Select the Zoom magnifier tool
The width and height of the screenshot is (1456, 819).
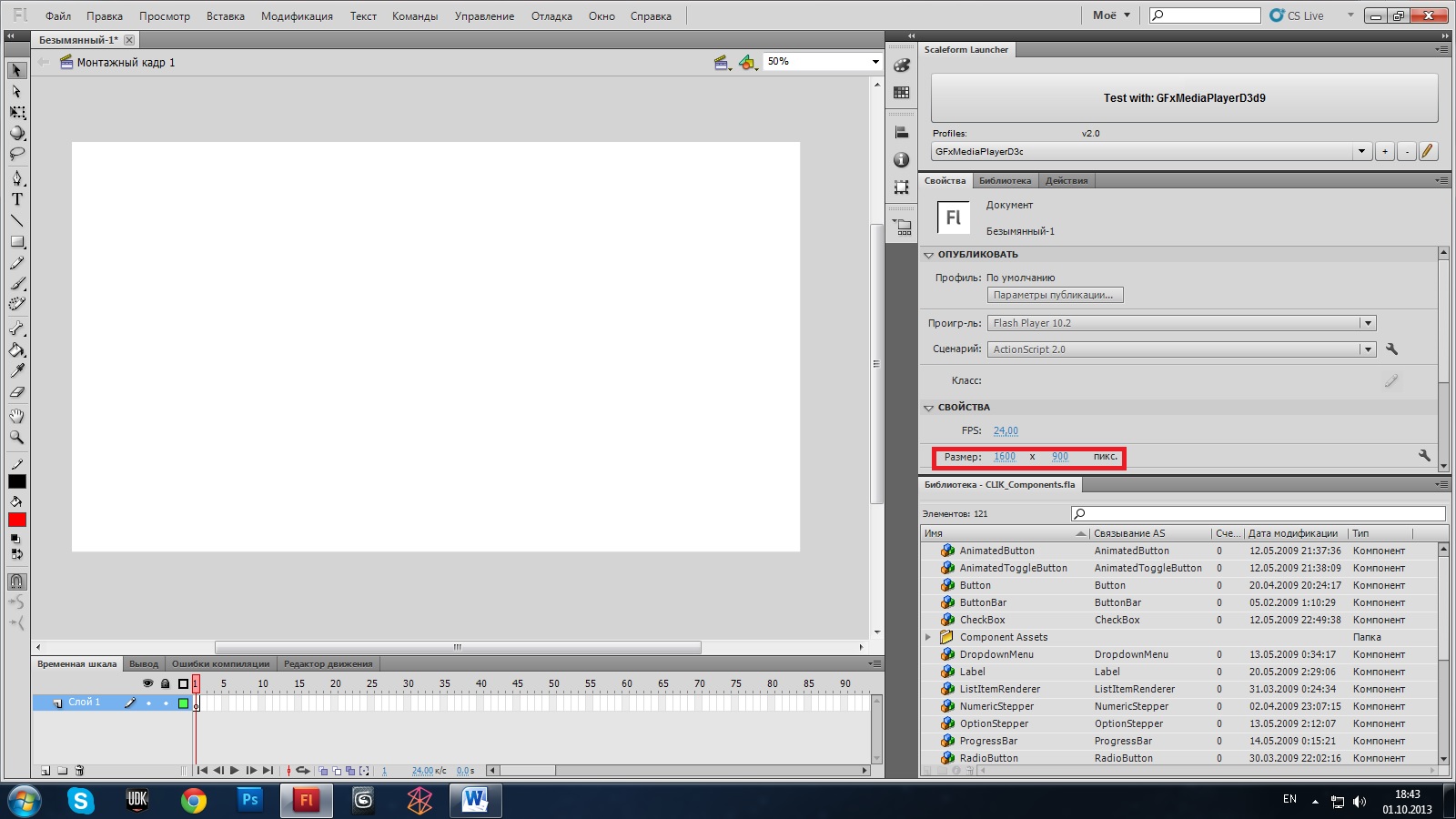[x=16, y=438]
